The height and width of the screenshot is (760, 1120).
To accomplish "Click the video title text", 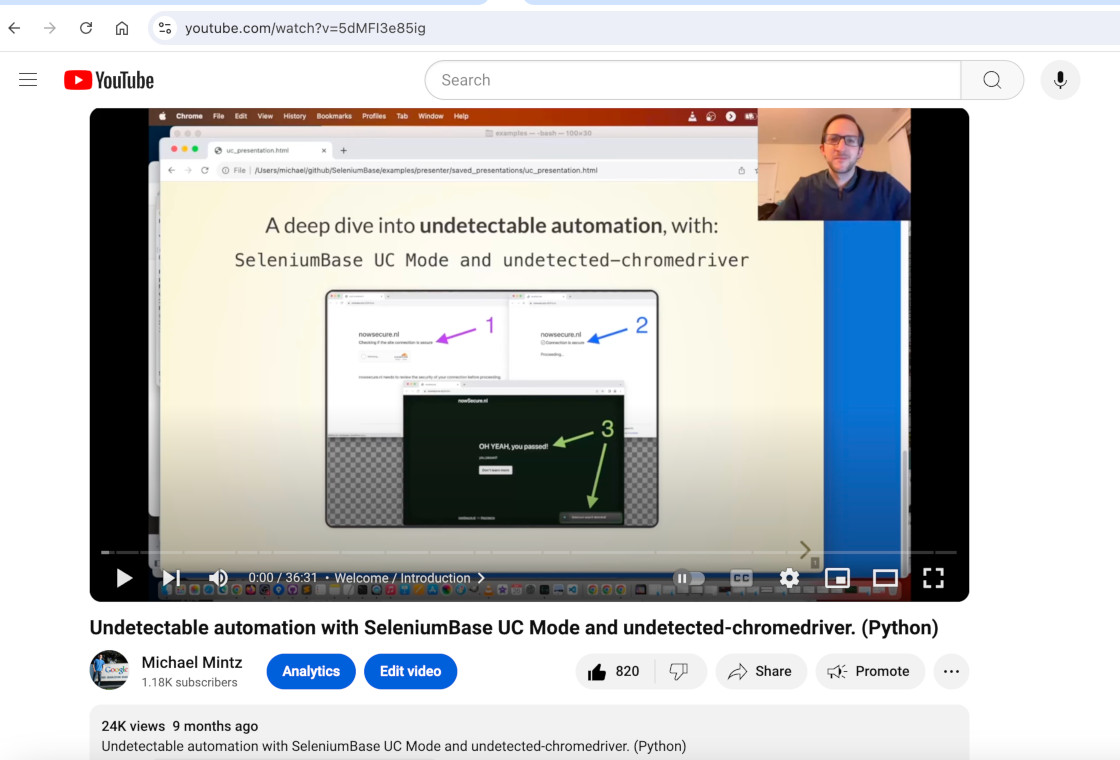I will (514, 627).
